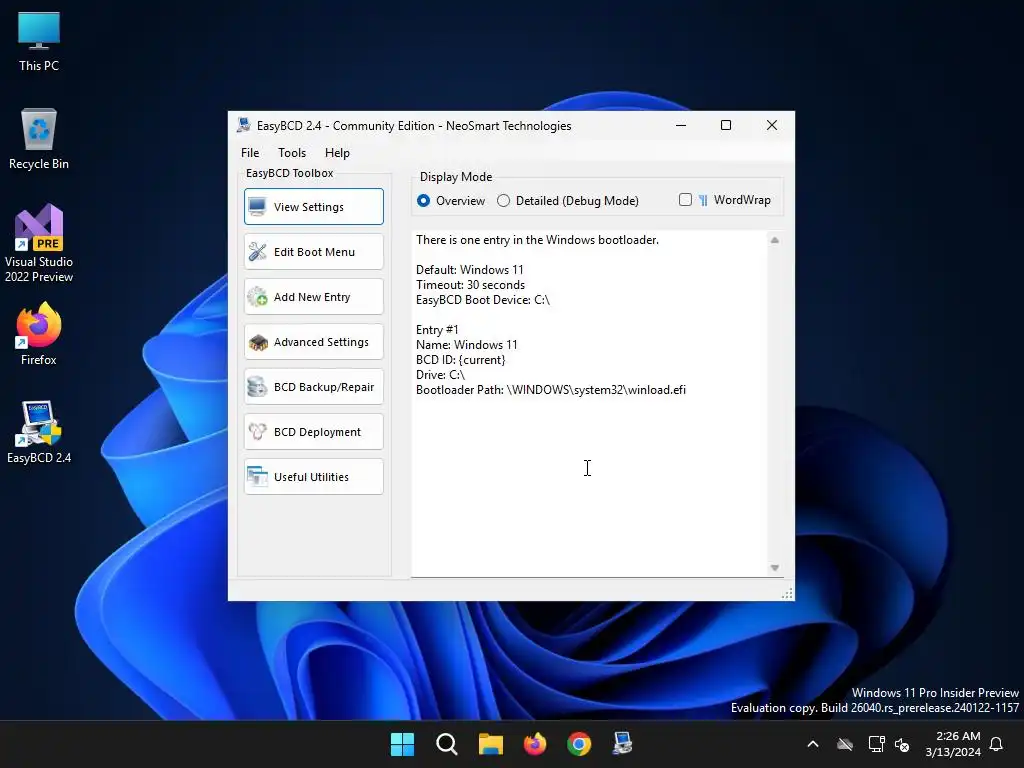1024x768 pixels.
Task: Show hidden system tray icons
Action: [x=813, y=744]
